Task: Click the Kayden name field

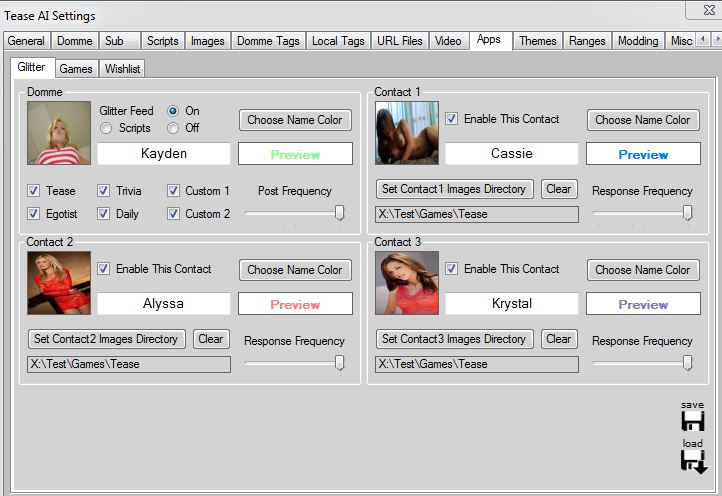Action: click(164, 153)
